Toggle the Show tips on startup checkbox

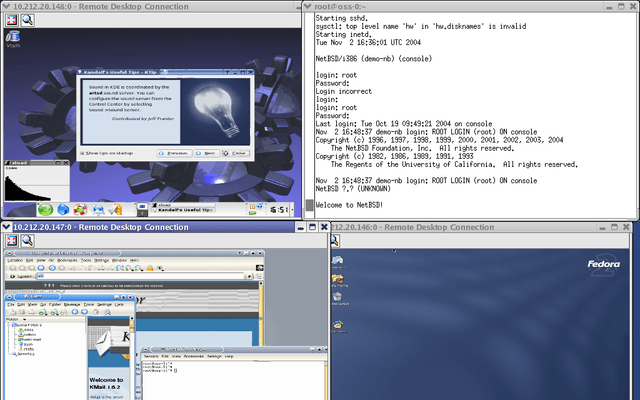82,153
